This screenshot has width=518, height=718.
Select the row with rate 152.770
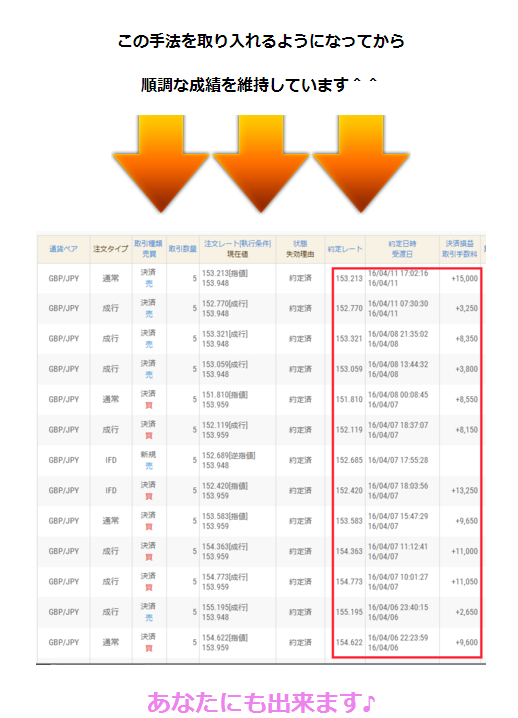(261, 309)
